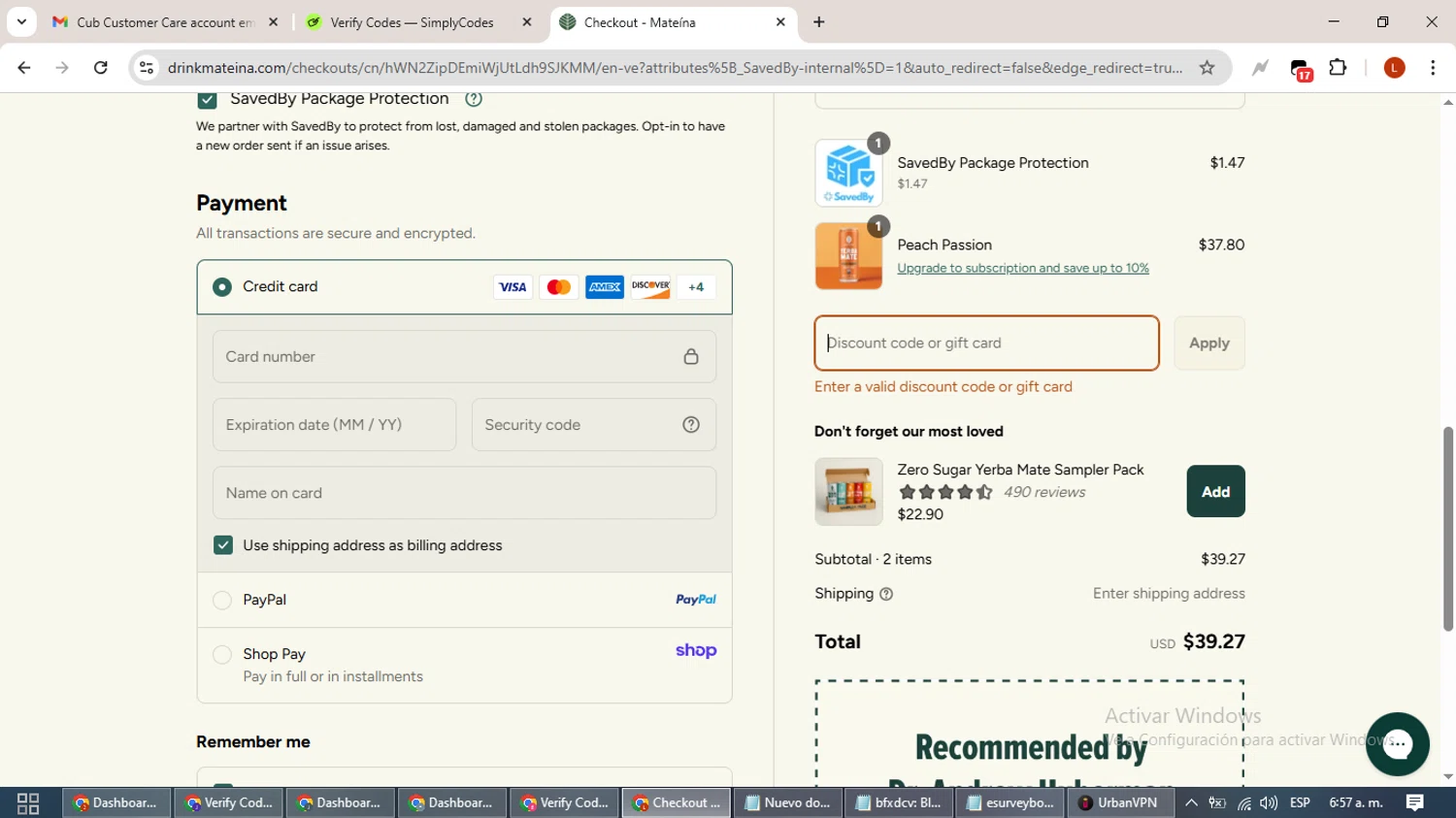Click the Card number field
The height and width of the screenshot is (818, 1456).
point(465,357)
